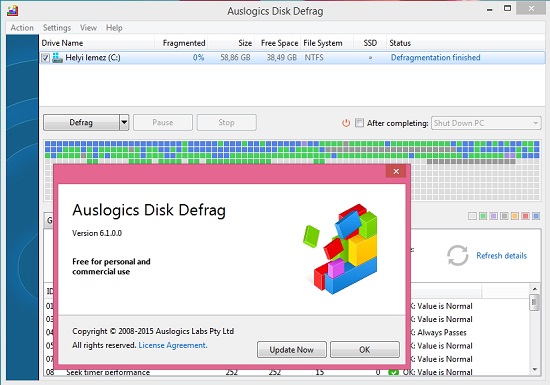Click the Defrag button
The image size is (550, 385).
pos(81,122)
